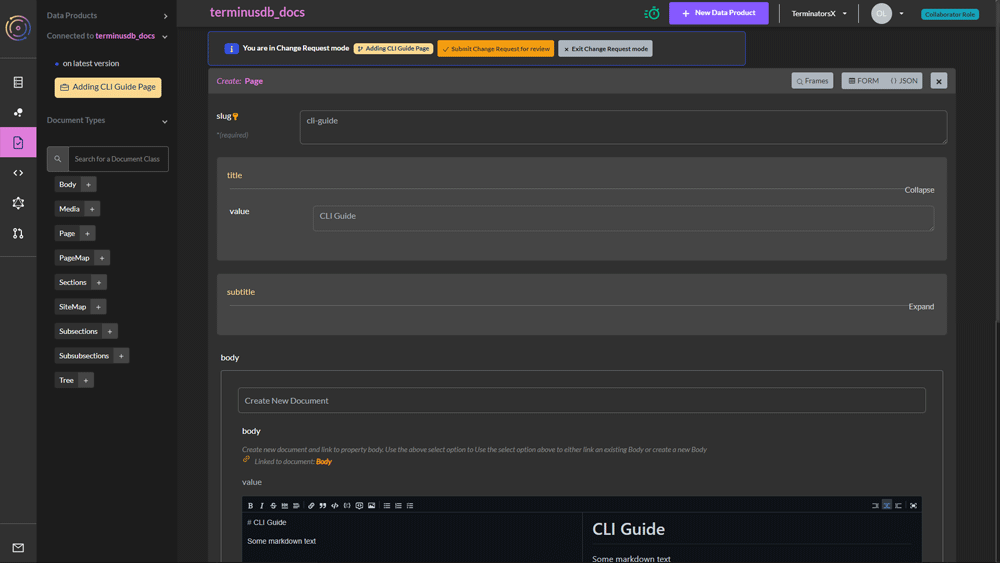The height and width of the screenshot is (563, 1000).
Task: Click the New Data Product button
Action: (x=719, y=13)
